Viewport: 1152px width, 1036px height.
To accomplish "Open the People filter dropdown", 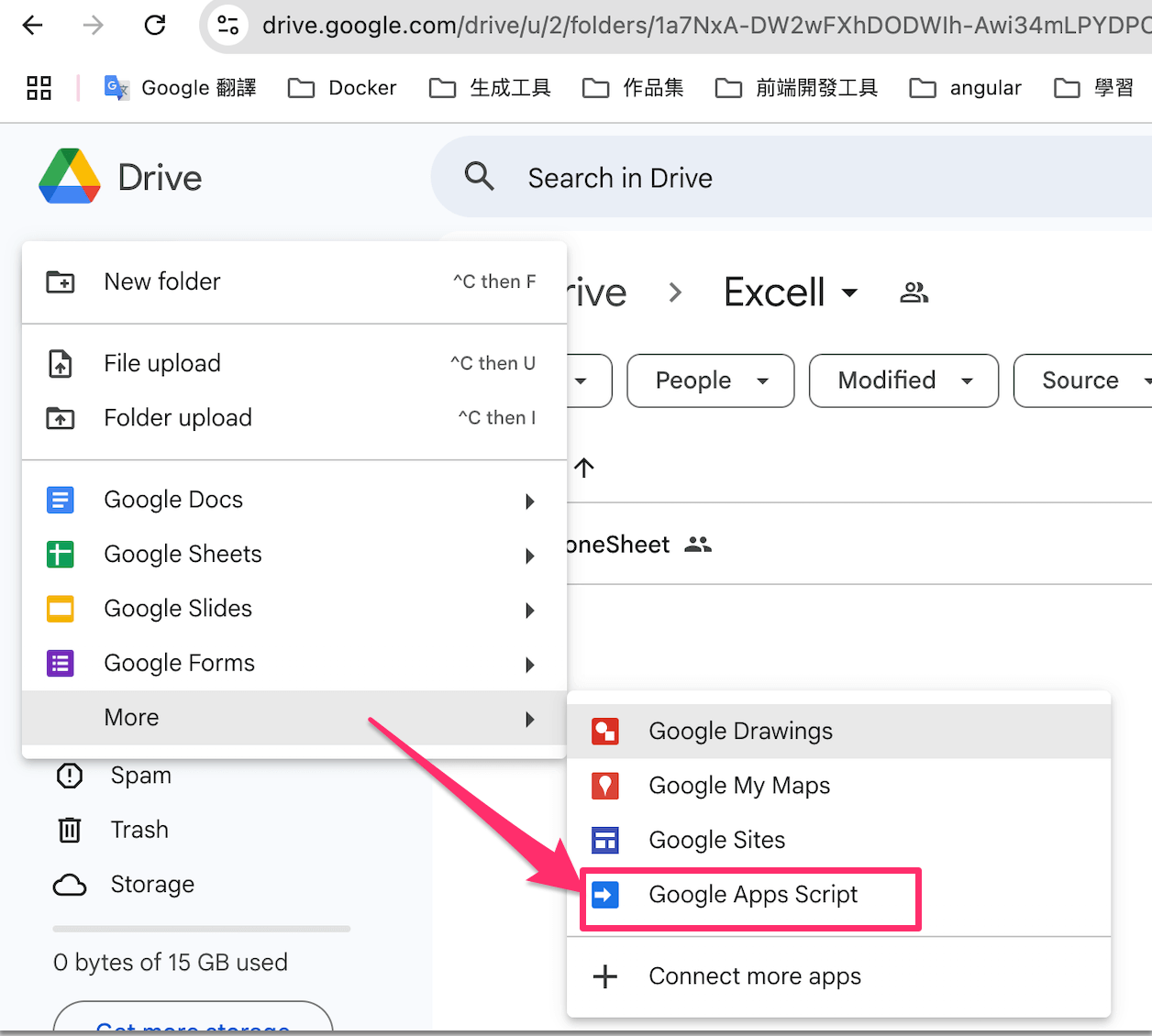I will click(710, 380).
